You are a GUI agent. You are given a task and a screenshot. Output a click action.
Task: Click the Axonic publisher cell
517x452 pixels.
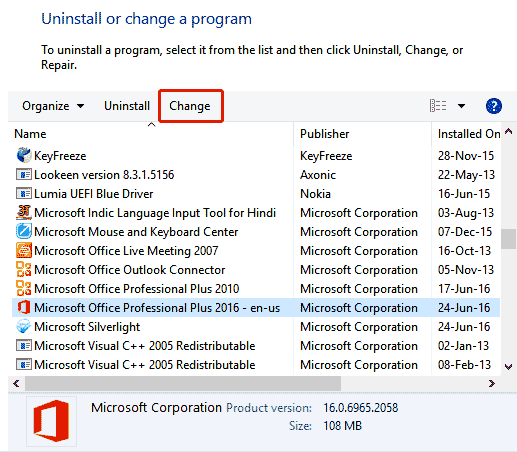coord(318,174)
